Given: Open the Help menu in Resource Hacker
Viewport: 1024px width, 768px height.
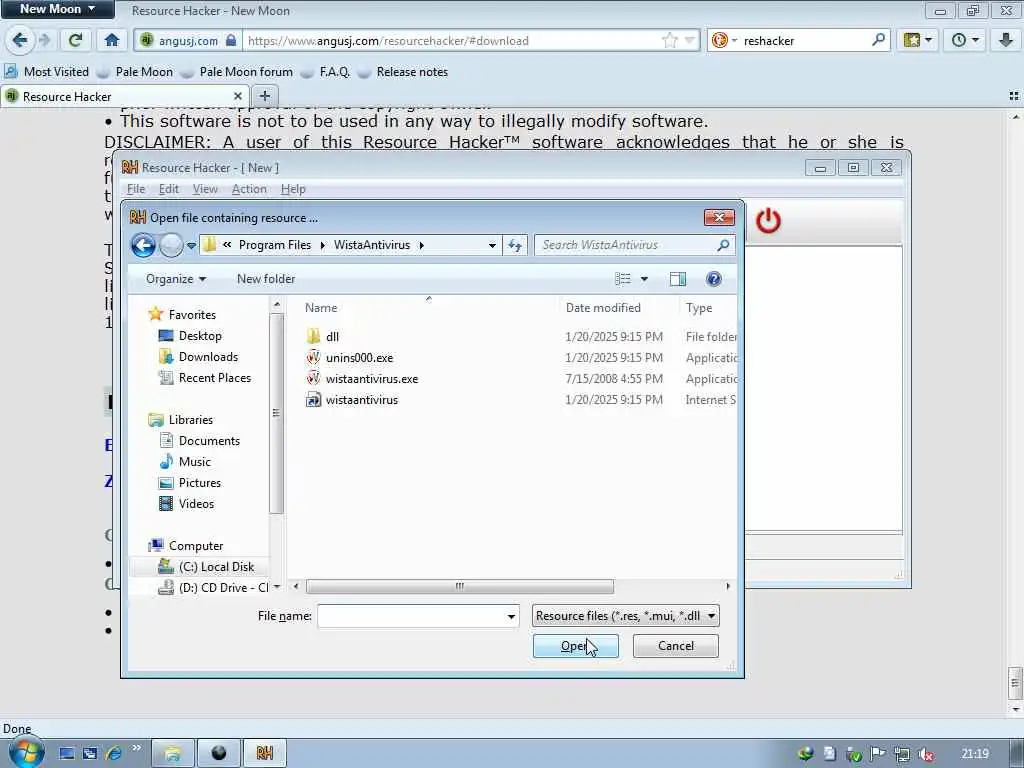Looking at the screenshot, I should pyautogui.click(x=293, y=189).
